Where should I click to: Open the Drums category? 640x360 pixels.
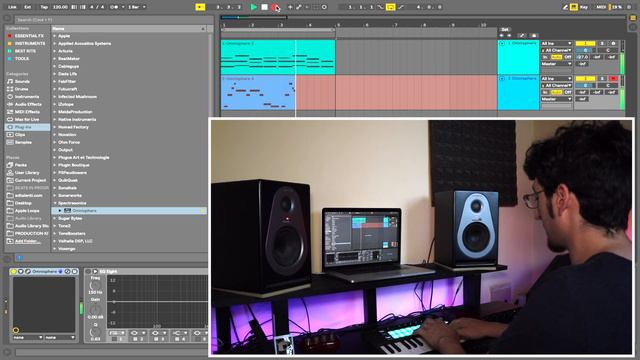point(22,89)
